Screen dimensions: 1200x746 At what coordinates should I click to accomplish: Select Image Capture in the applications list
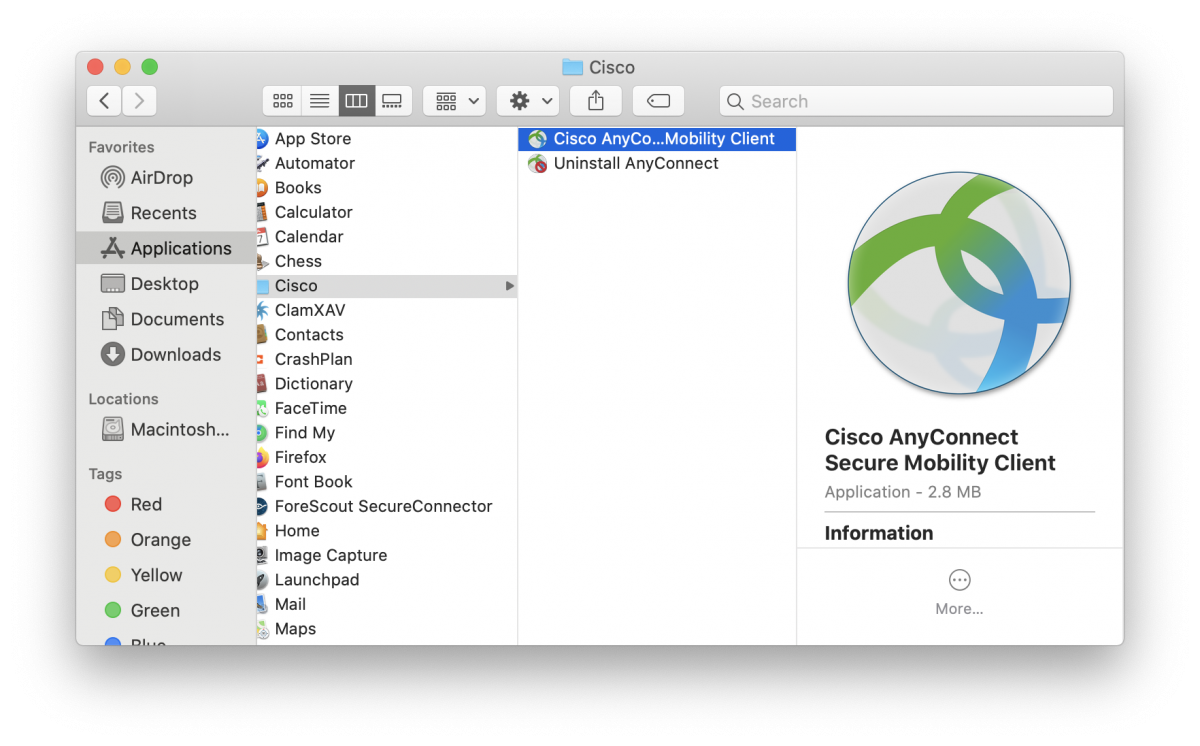tap(387, 555)
